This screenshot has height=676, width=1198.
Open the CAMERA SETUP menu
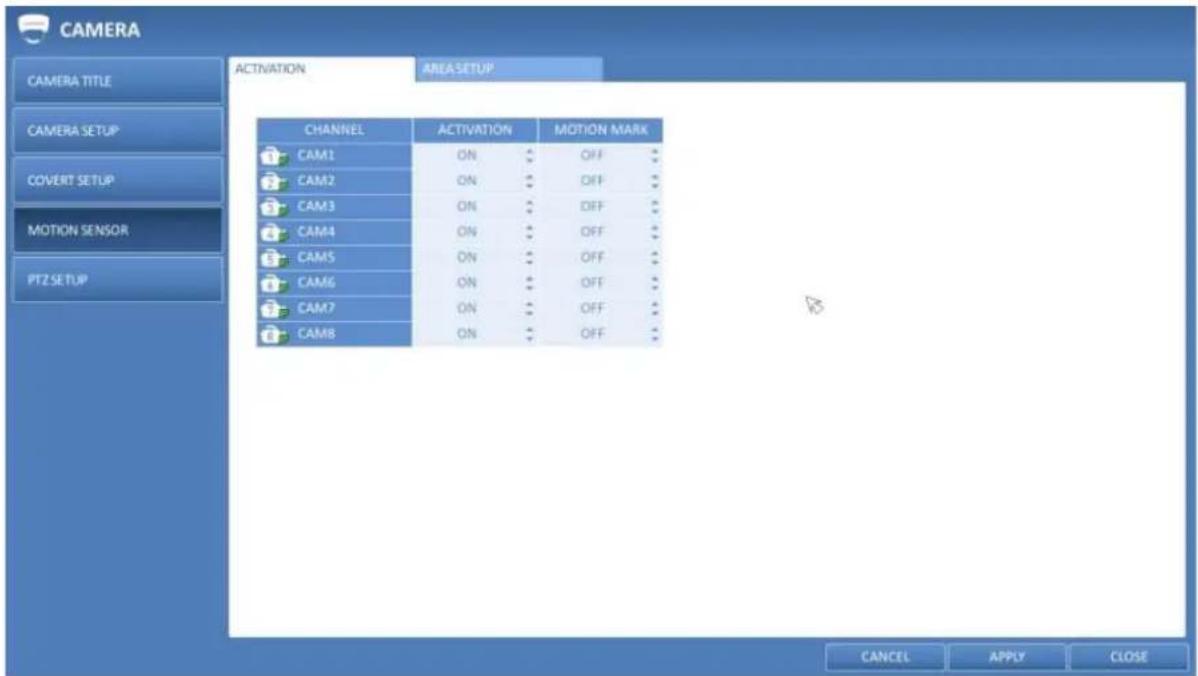[118, 131]
